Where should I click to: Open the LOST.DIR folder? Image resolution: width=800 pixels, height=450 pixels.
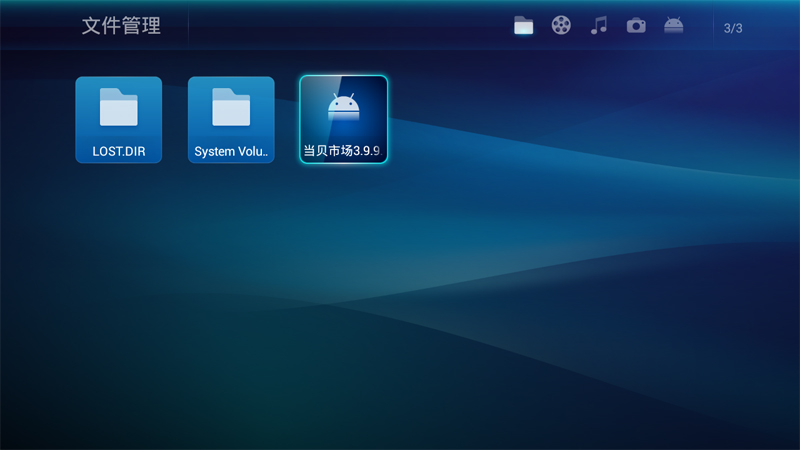(x=119, y=120)
